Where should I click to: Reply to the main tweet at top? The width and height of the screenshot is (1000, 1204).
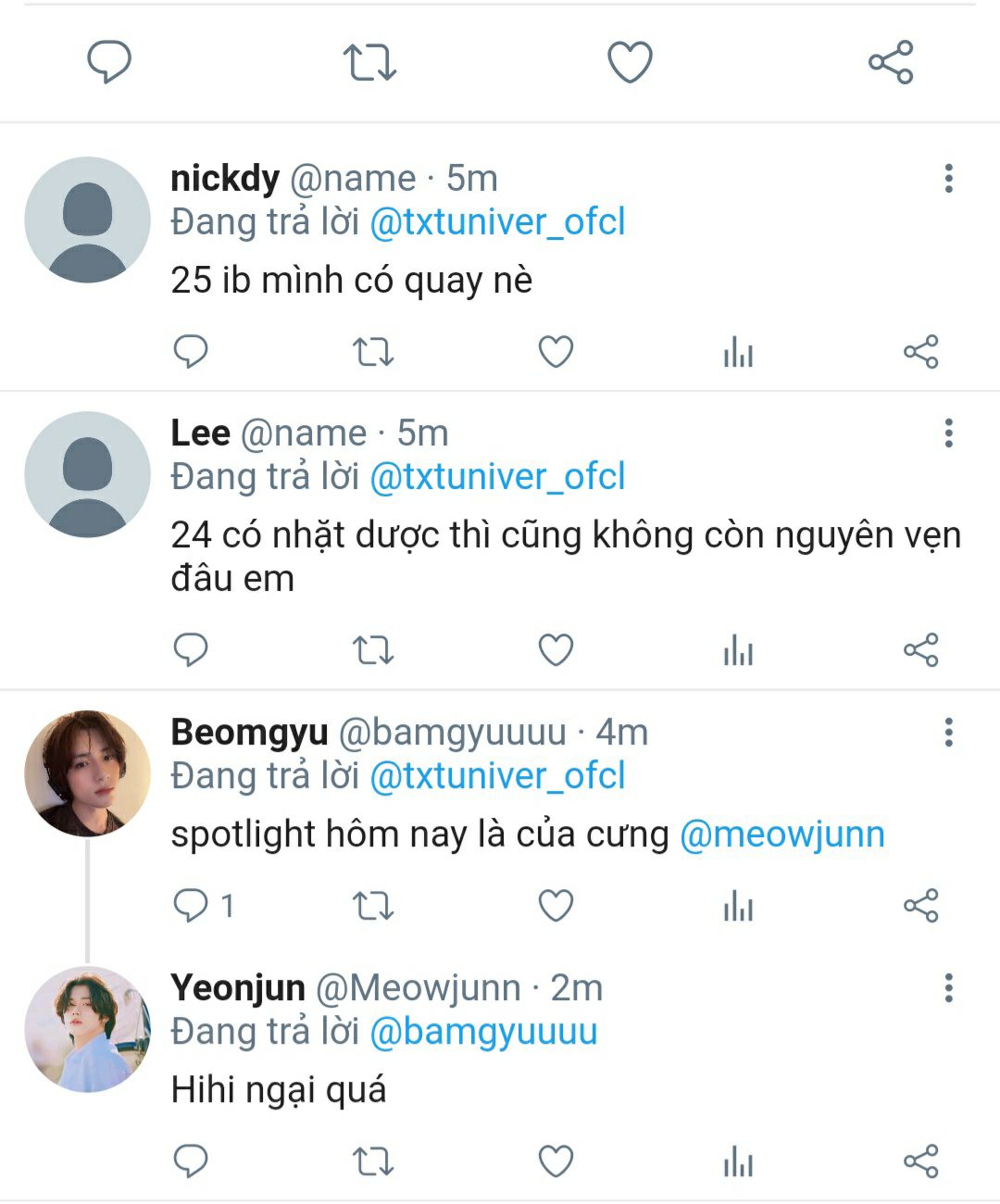pyautogui.click(x=109, y=63)
